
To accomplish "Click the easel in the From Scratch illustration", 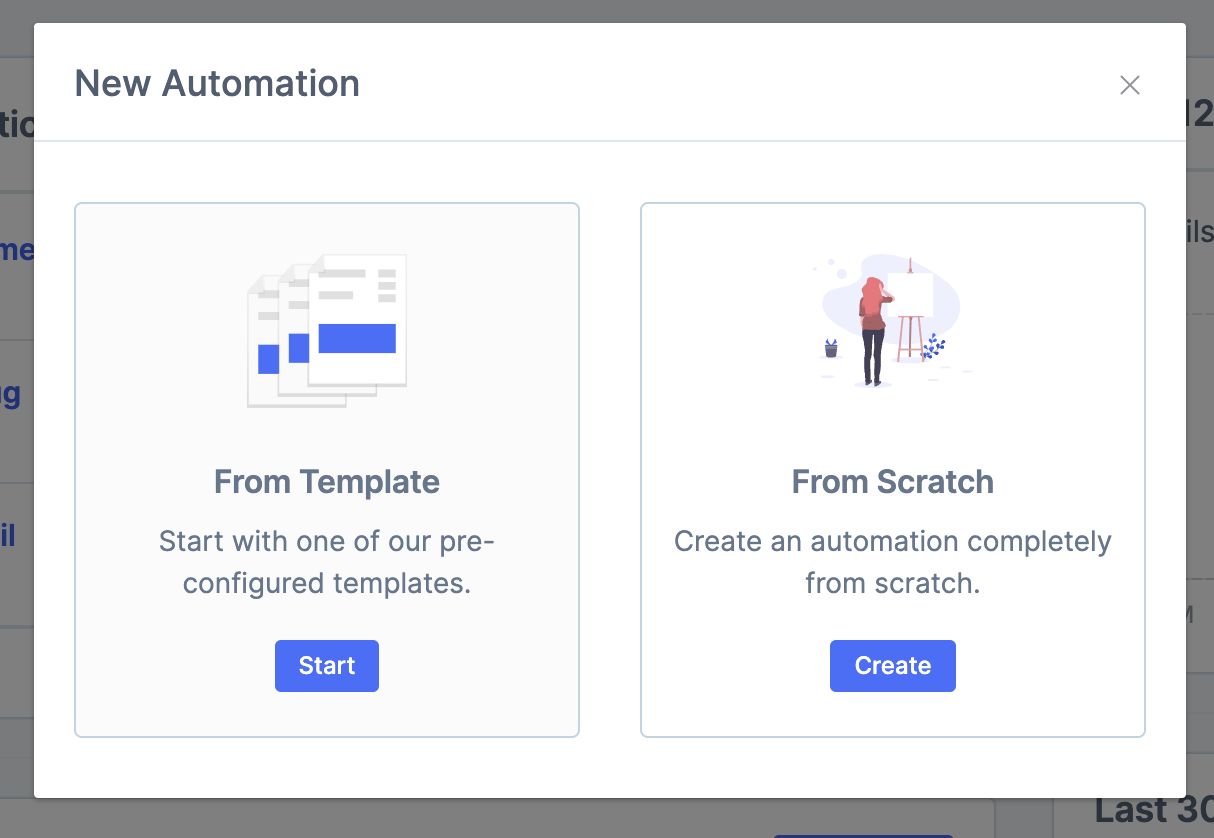I will [909, 338].
